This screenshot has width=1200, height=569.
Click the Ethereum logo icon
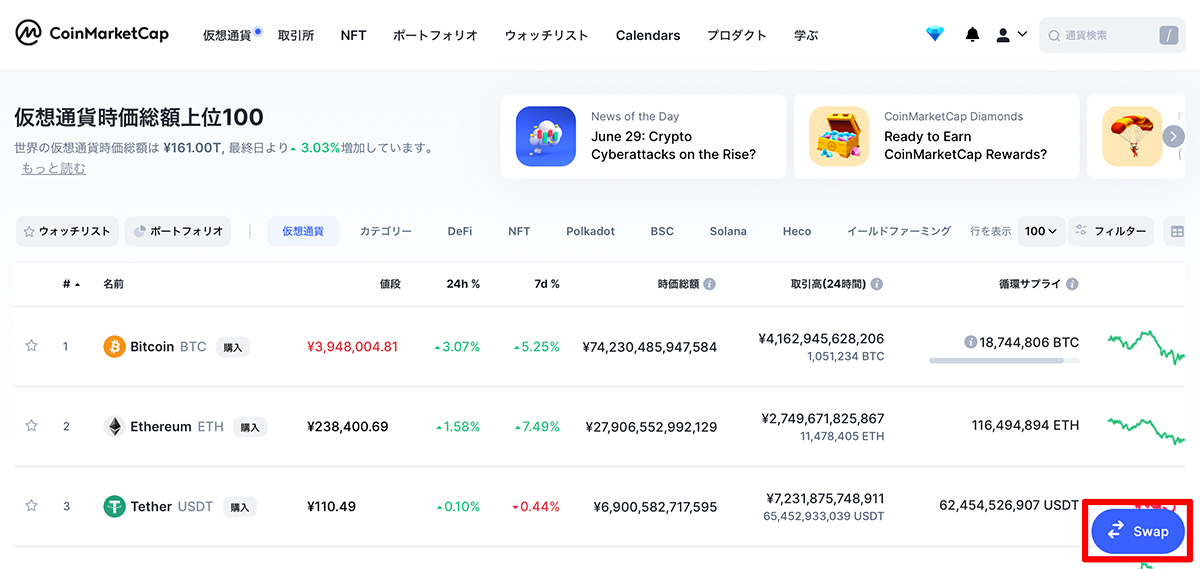(114, 426)
